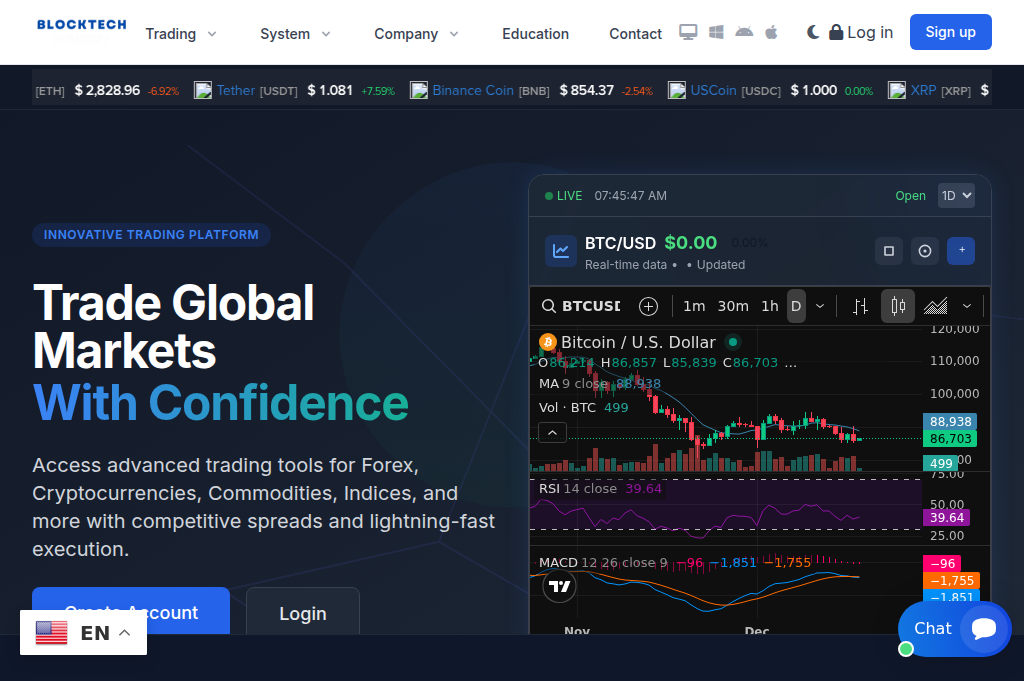The image size is (1024, 681).
Task: Click the target record icon on chart header
Action: click(x=924, y=251)
